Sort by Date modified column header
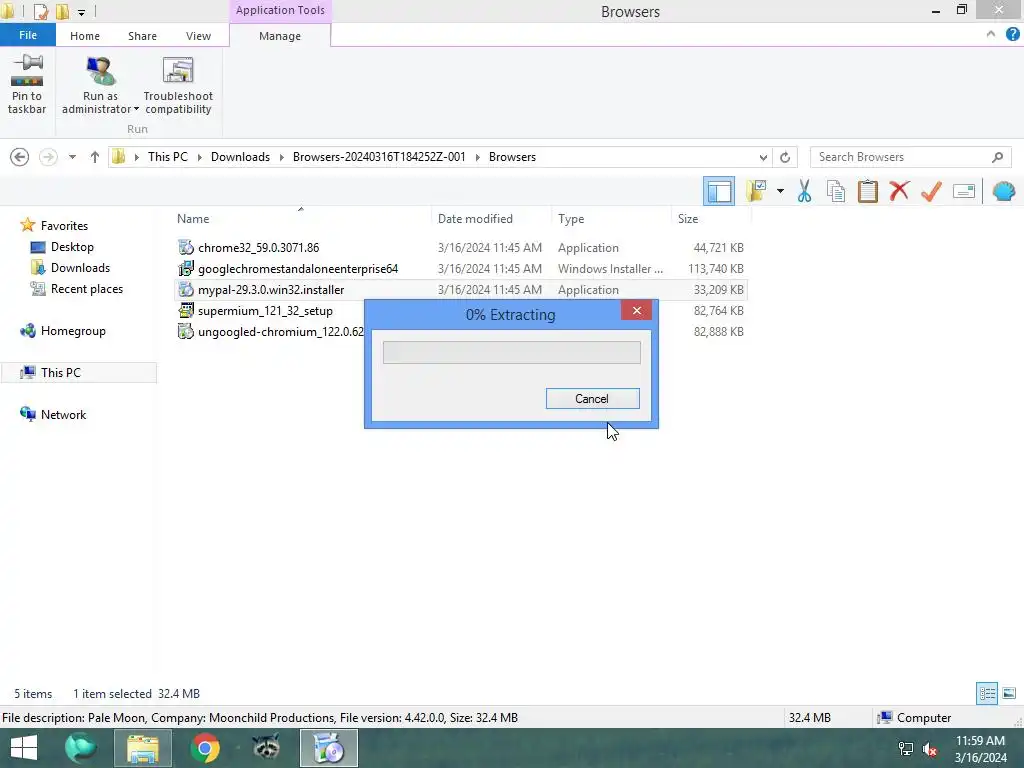The height and width of the screenshot is (768, 1024). pos(475,219)
